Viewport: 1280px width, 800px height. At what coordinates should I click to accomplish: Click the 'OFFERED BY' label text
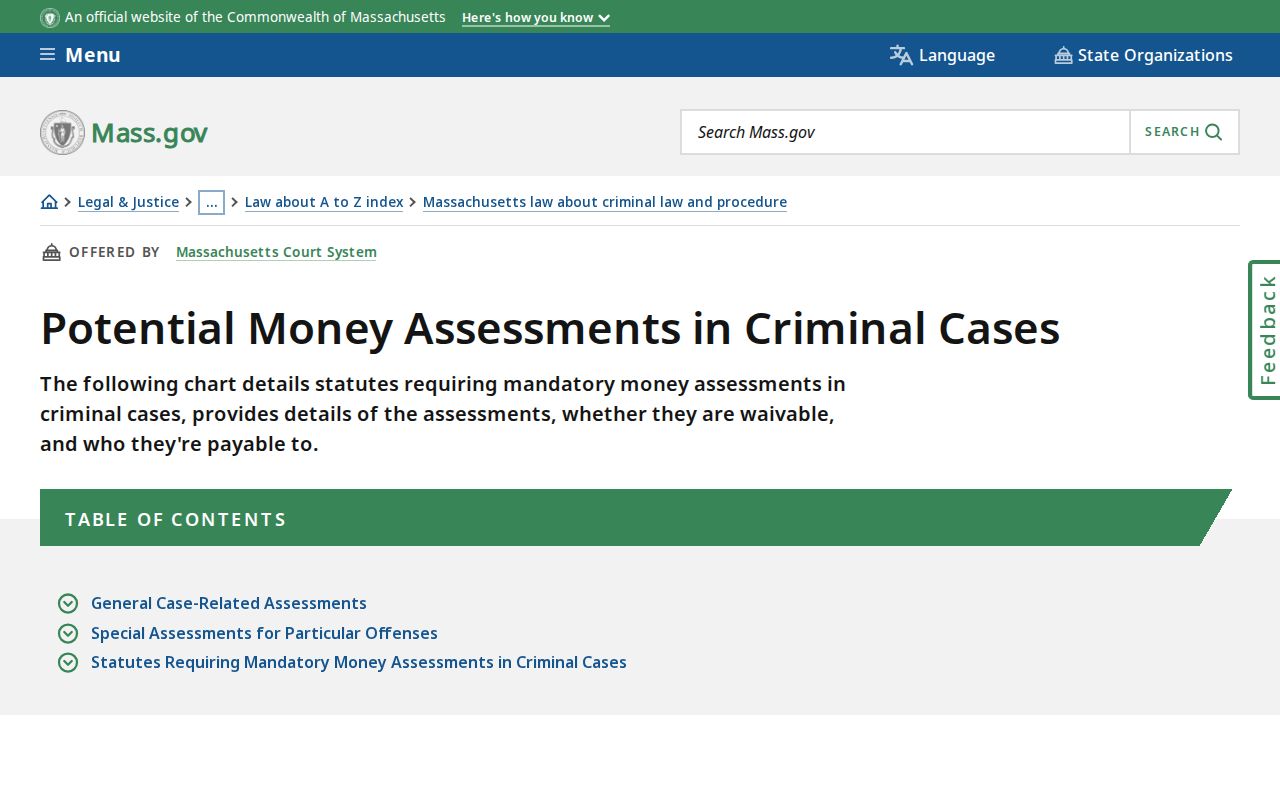coord(114,252)
